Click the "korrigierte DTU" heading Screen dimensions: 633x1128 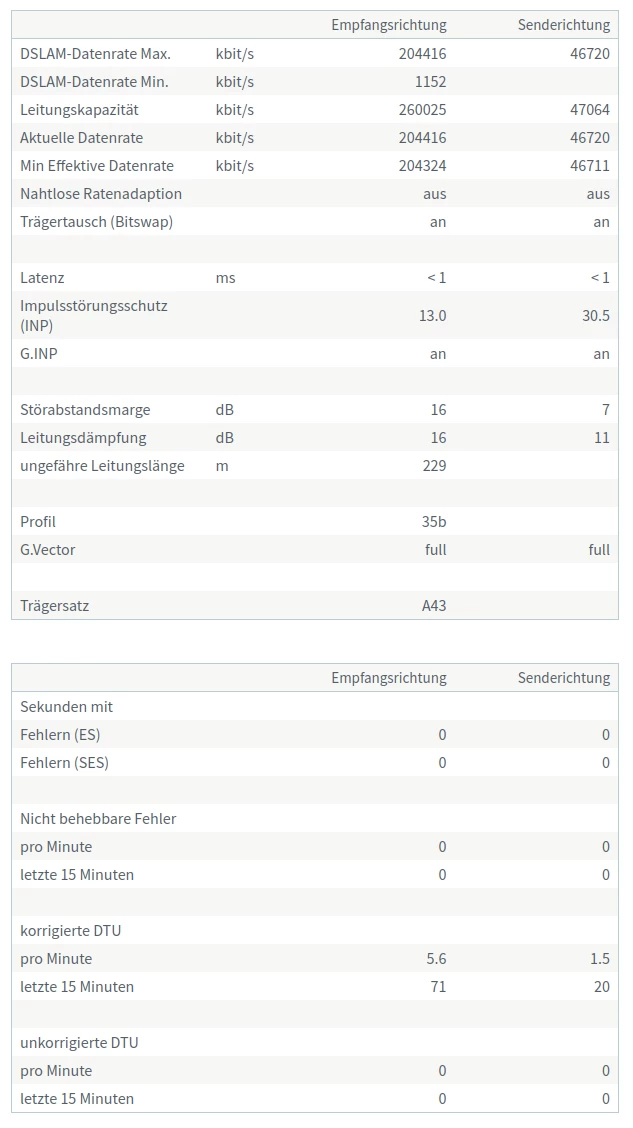pyautogui.click(x=70, y=931)
